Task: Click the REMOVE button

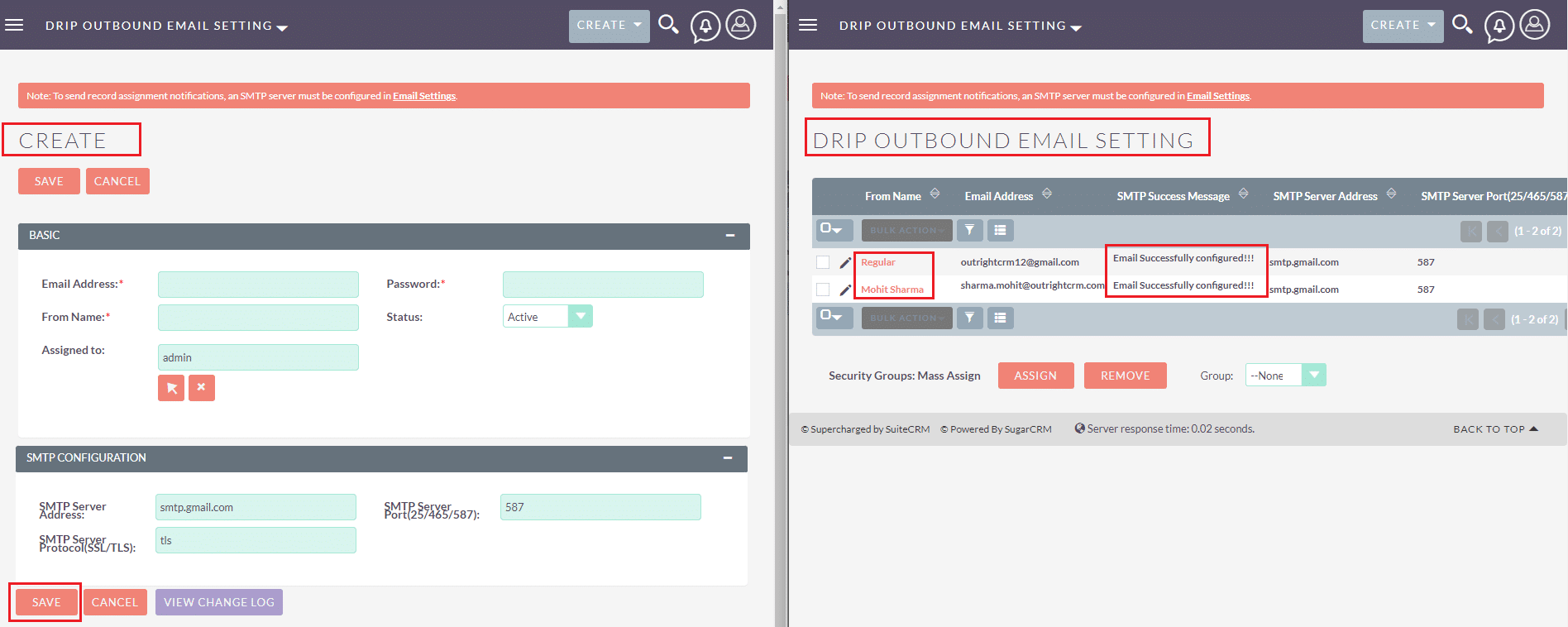Action: (x=1126, y=376)
